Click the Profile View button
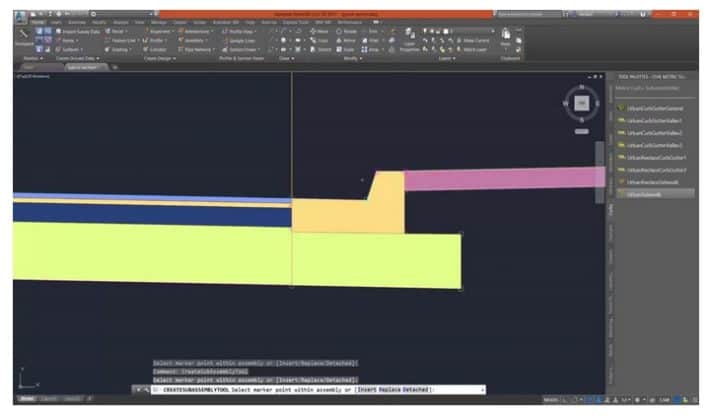709x420 pixels. click(239, 32)
